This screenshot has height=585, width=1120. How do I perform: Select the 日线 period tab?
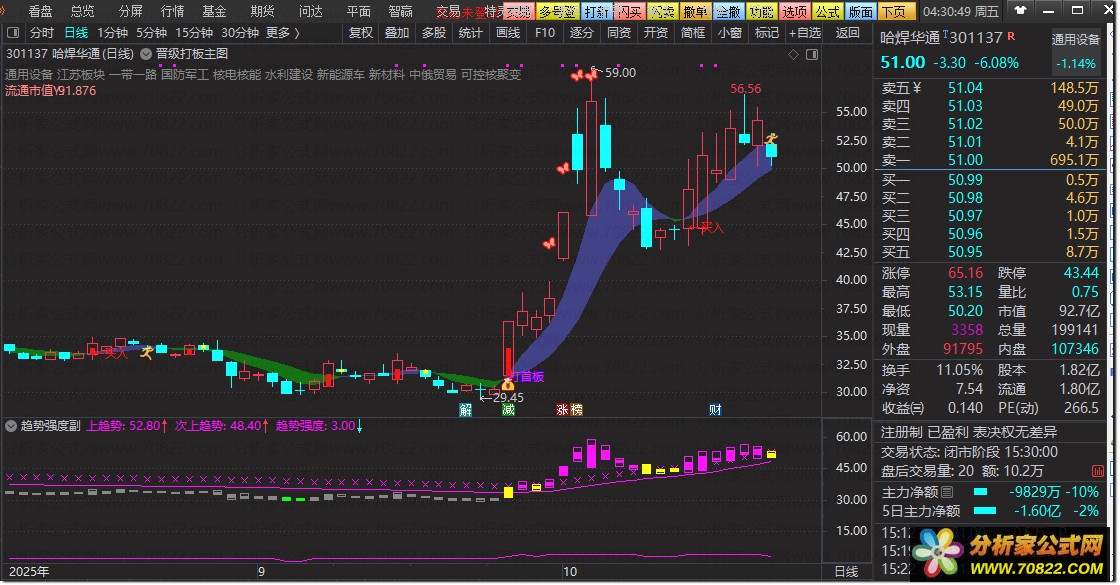[x=76, y=33]
